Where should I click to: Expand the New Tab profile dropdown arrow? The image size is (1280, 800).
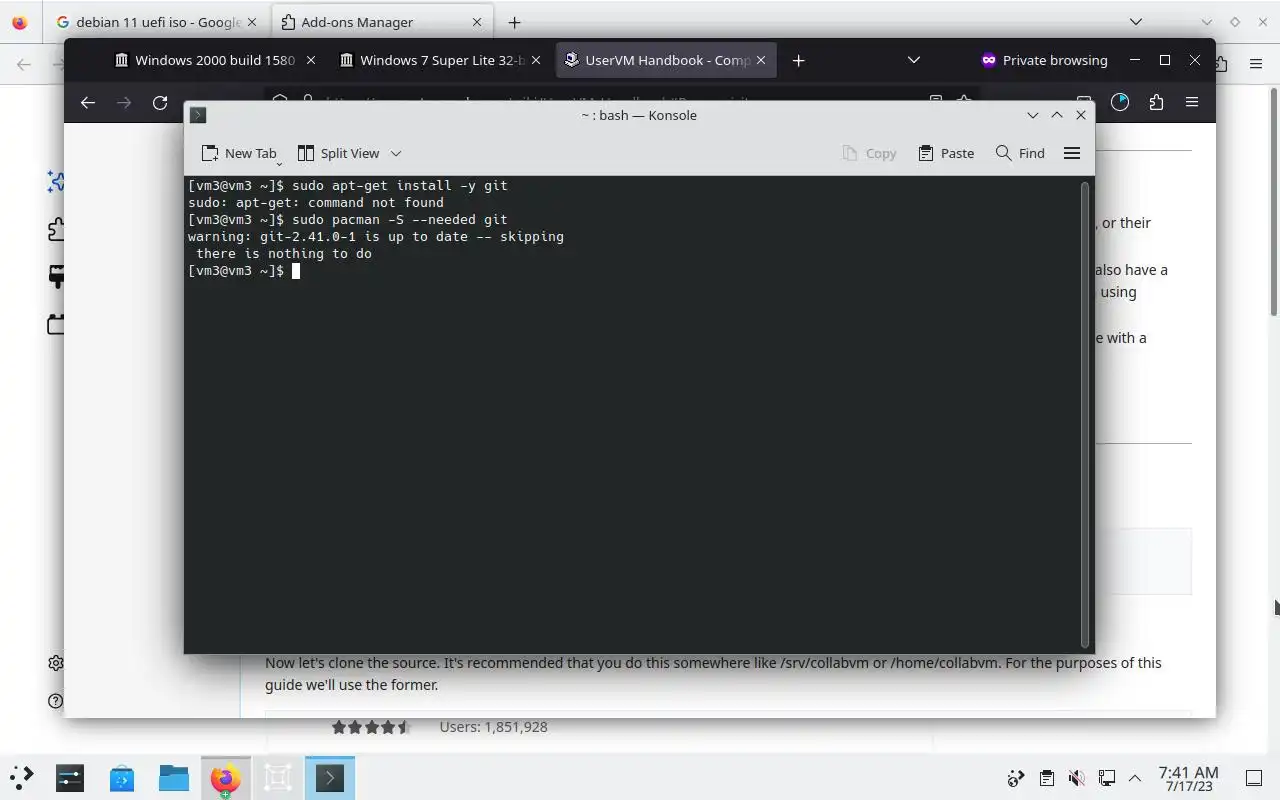click(x=279, y=162)
